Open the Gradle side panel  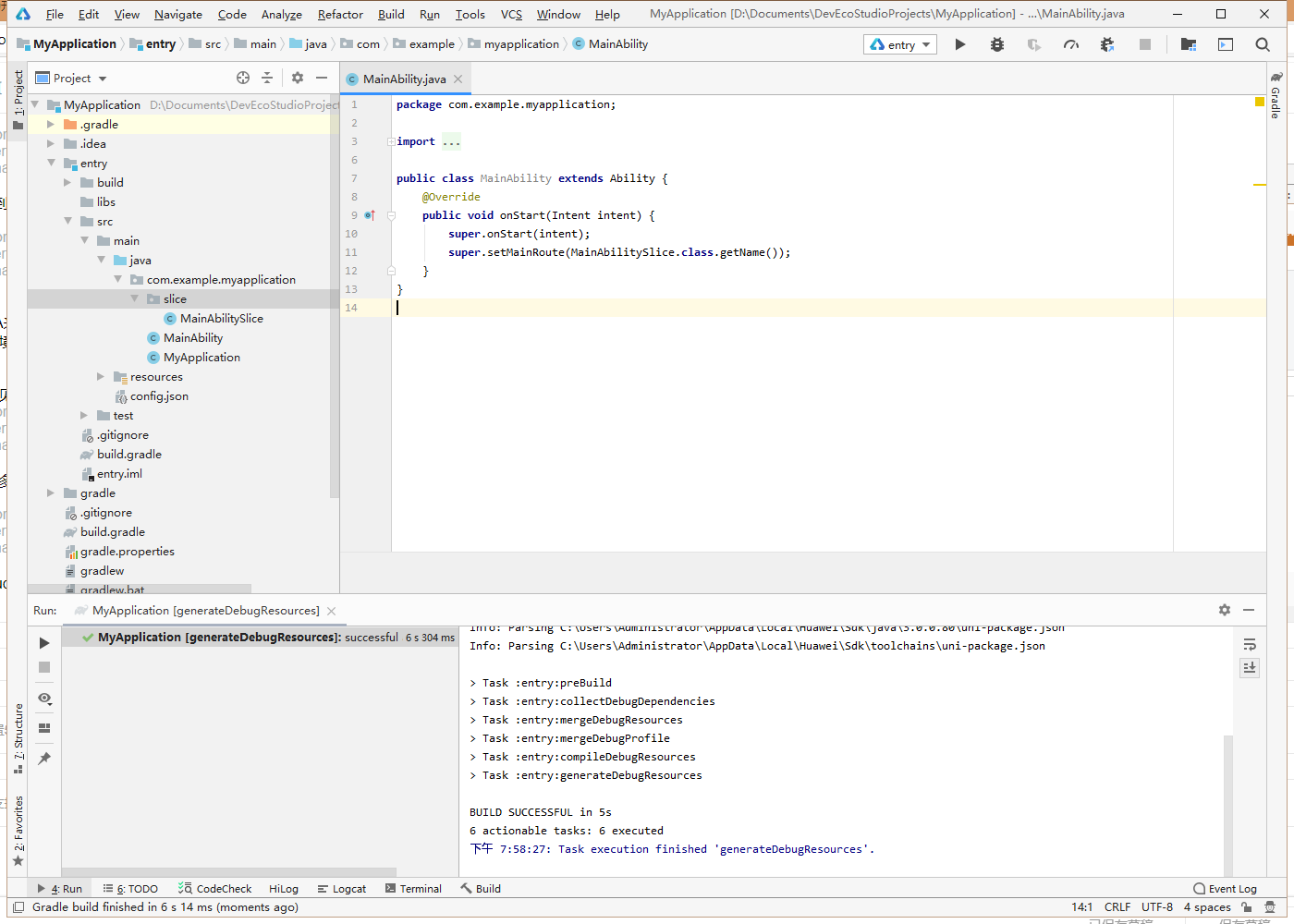tap(1276, 95)
